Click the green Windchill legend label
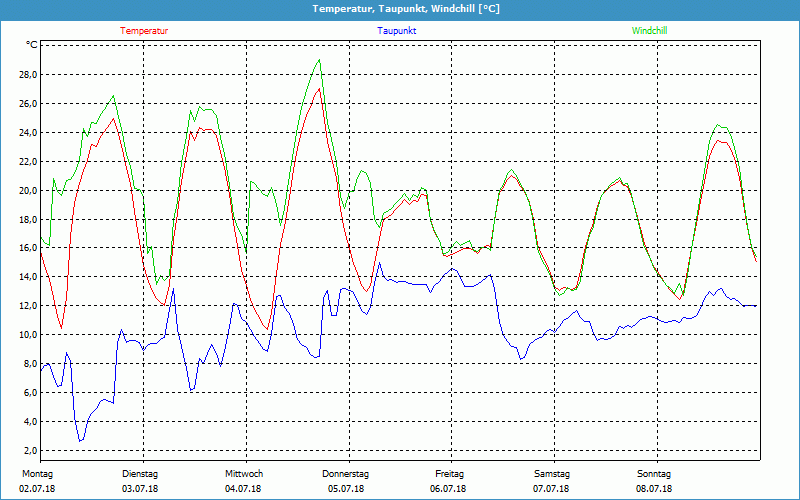Image resolution: width=800 pixels, height=500 pixels. (x=649, y=31)
